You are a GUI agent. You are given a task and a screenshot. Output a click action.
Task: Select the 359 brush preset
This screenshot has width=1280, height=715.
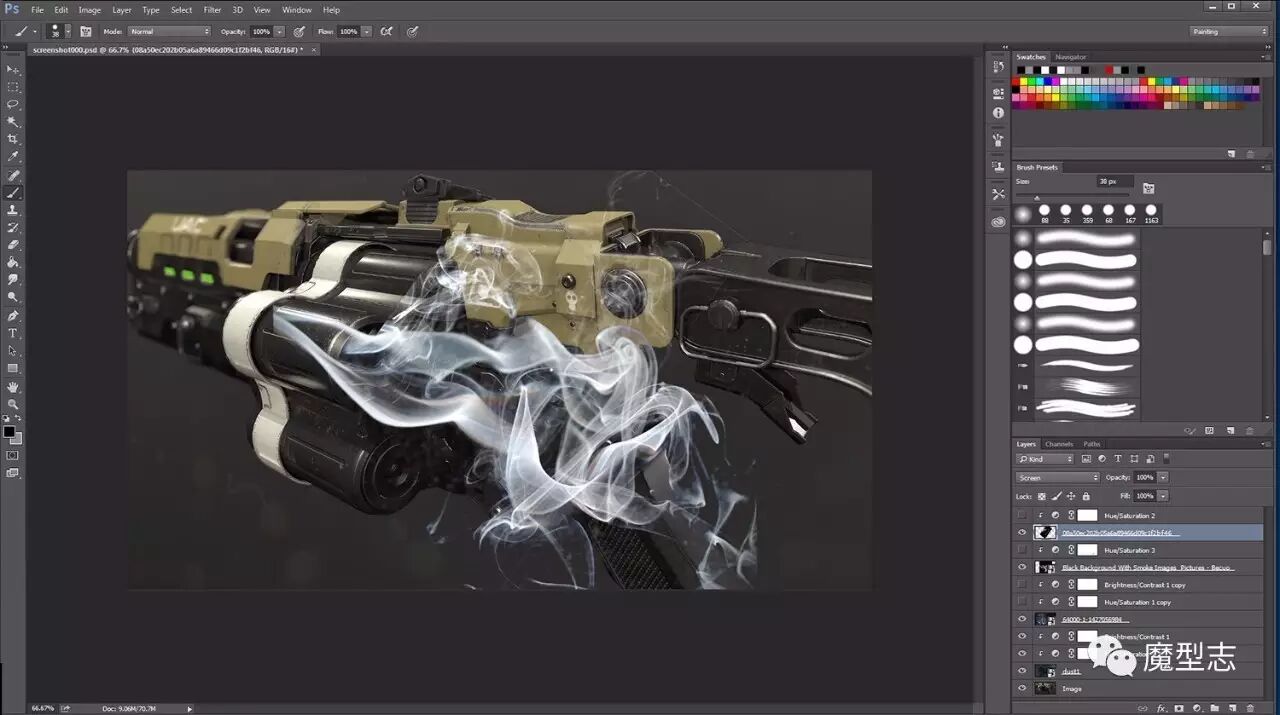(x=1087, y=213)
